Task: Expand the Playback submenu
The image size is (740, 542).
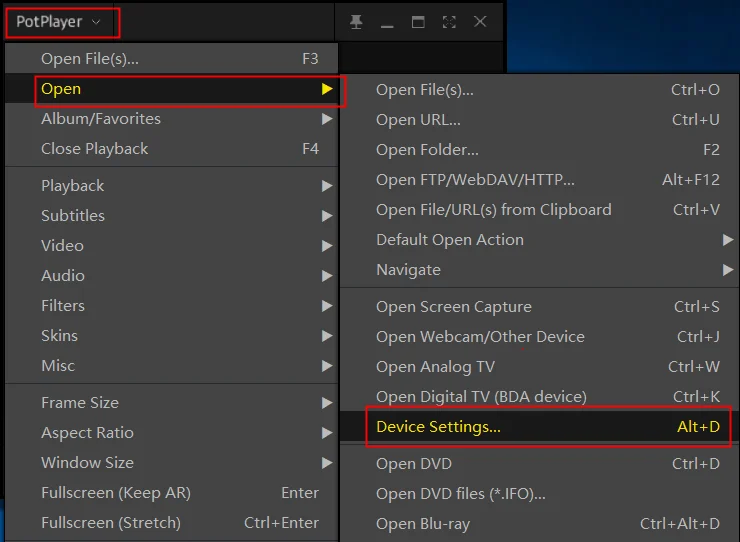Action: click(x=172, y=186)
